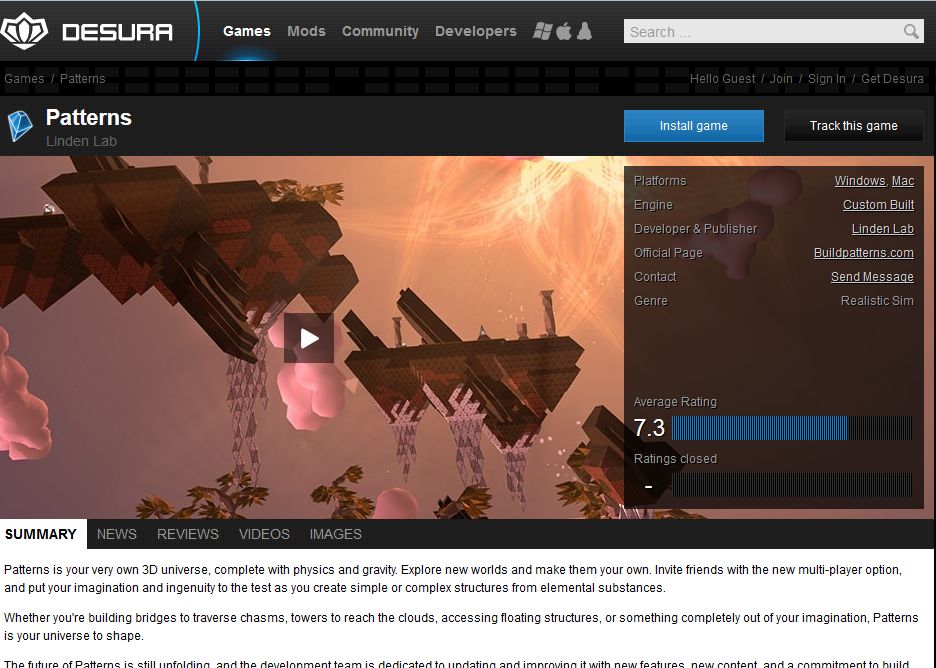Select the Windows platform icon
Image resolution: width=936 pixels, height=668 pixels.
pos(543,31)
